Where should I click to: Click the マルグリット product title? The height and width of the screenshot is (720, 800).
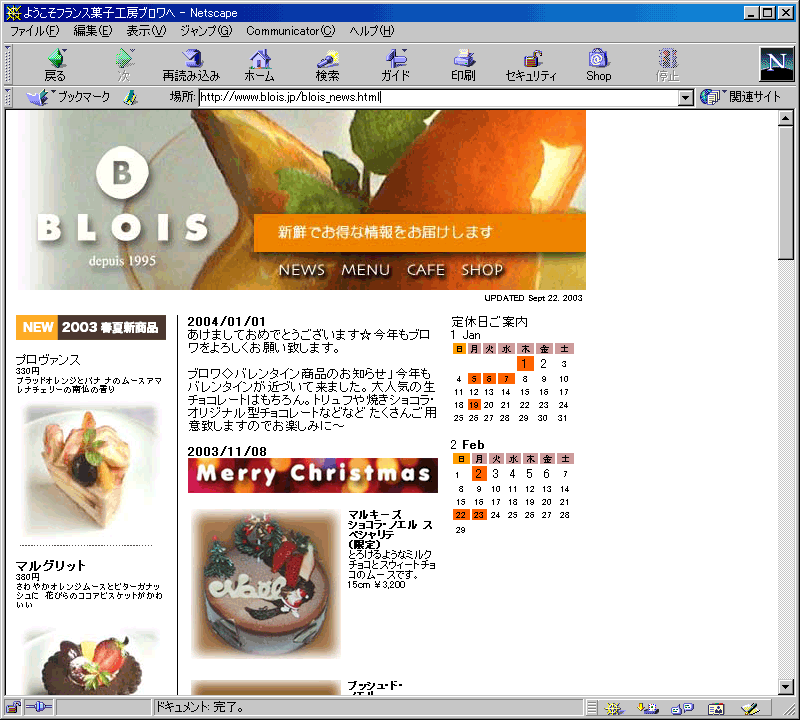click(51, 565)
